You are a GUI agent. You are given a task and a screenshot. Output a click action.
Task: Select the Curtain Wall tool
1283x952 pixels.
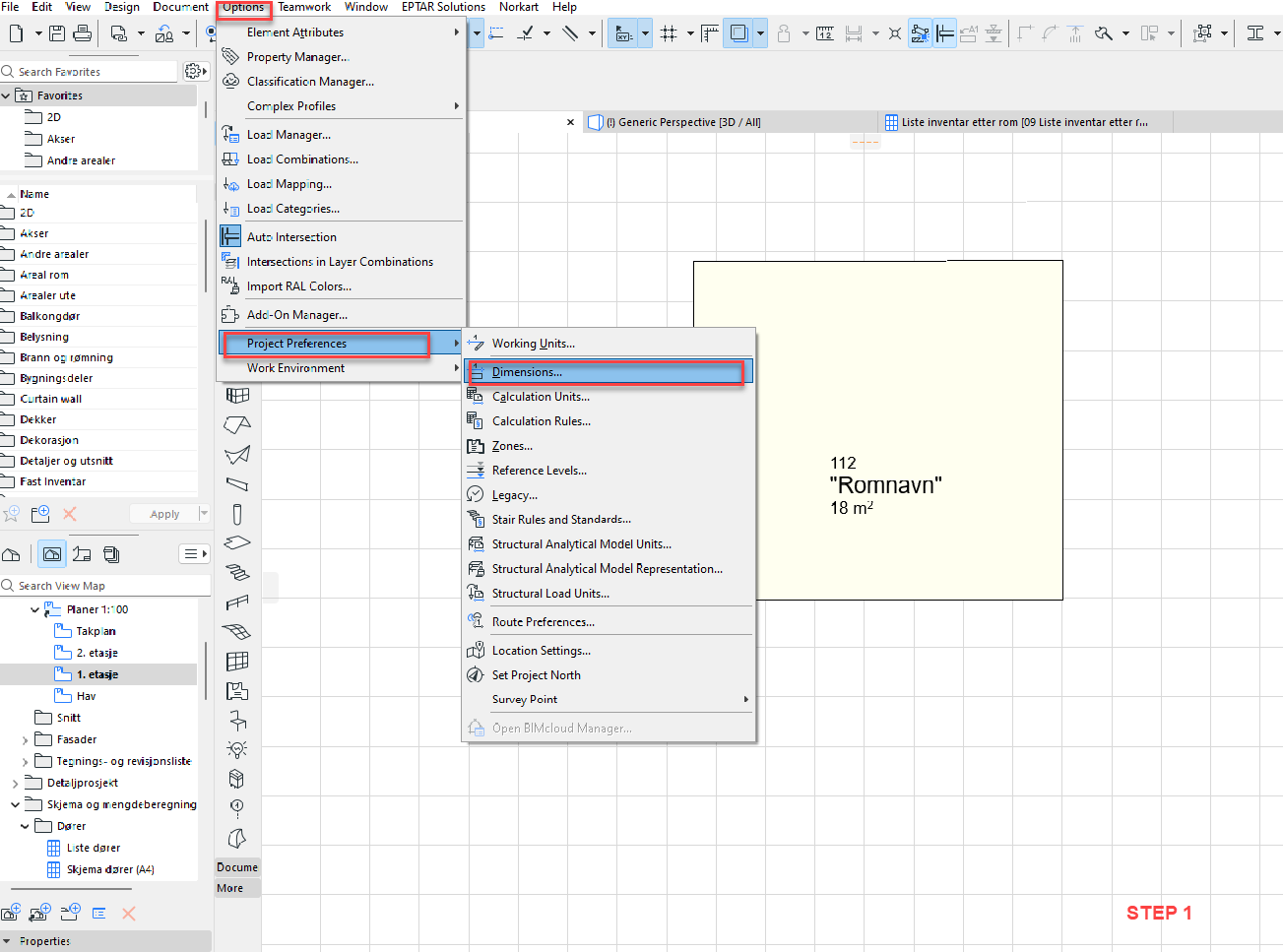[x=237, y=661]
